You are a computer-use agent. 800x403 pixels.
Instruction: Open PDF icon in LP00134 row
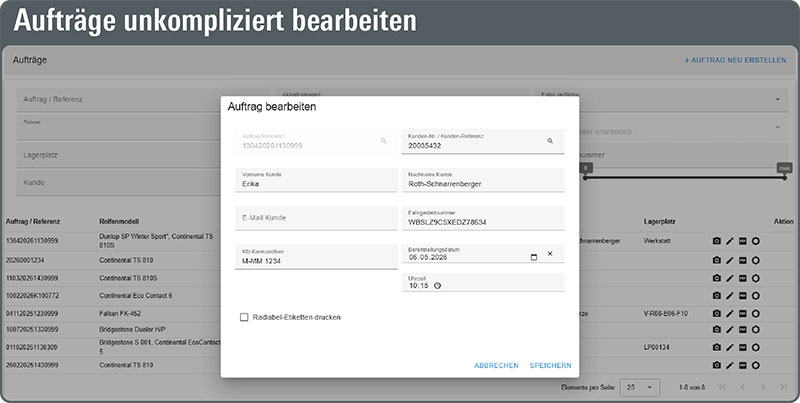(x=743, y=347)
